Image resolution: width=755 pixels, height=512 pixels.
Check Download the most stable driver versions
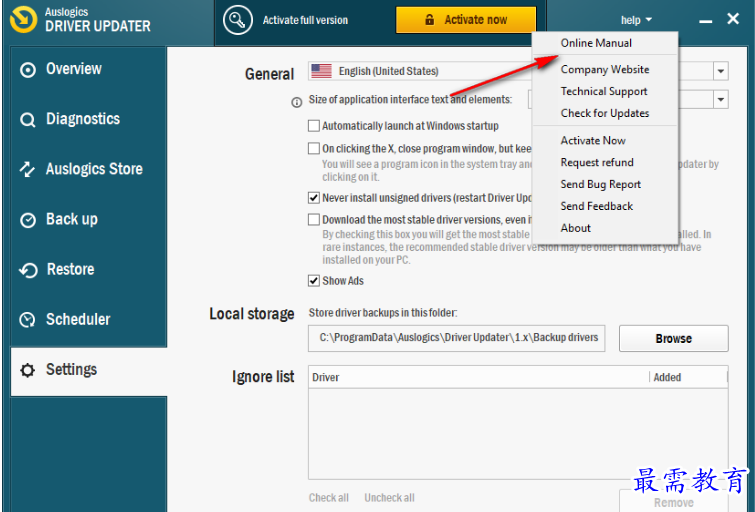[314, 220]
